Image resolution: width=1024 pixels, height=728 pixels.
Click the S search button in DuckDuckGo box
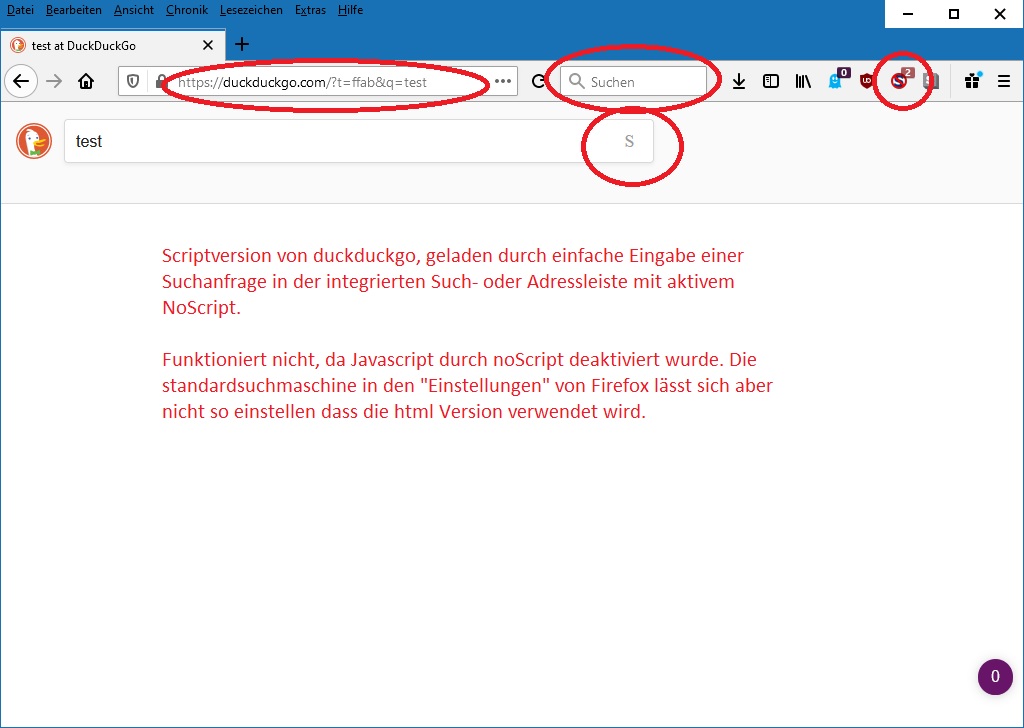[x=629, y=141]
